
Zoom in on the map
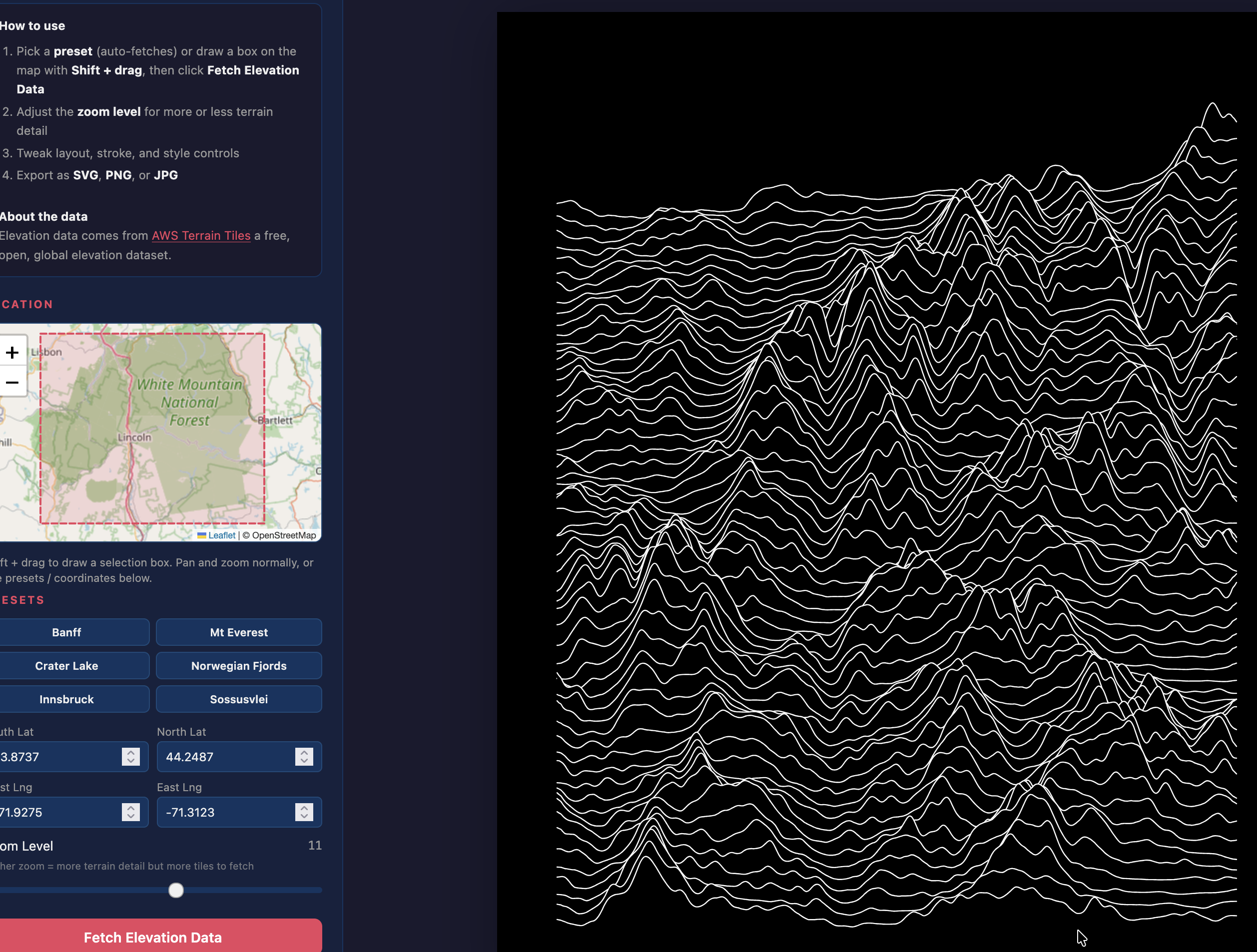(x=12, y=352)
